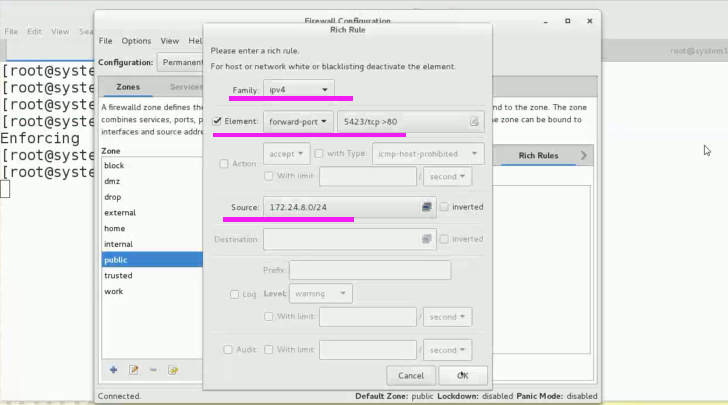This screenshot has width=728, height=405.
Task: Maximize the Firewall Configuration window
Action: click(x=567, y=21)
